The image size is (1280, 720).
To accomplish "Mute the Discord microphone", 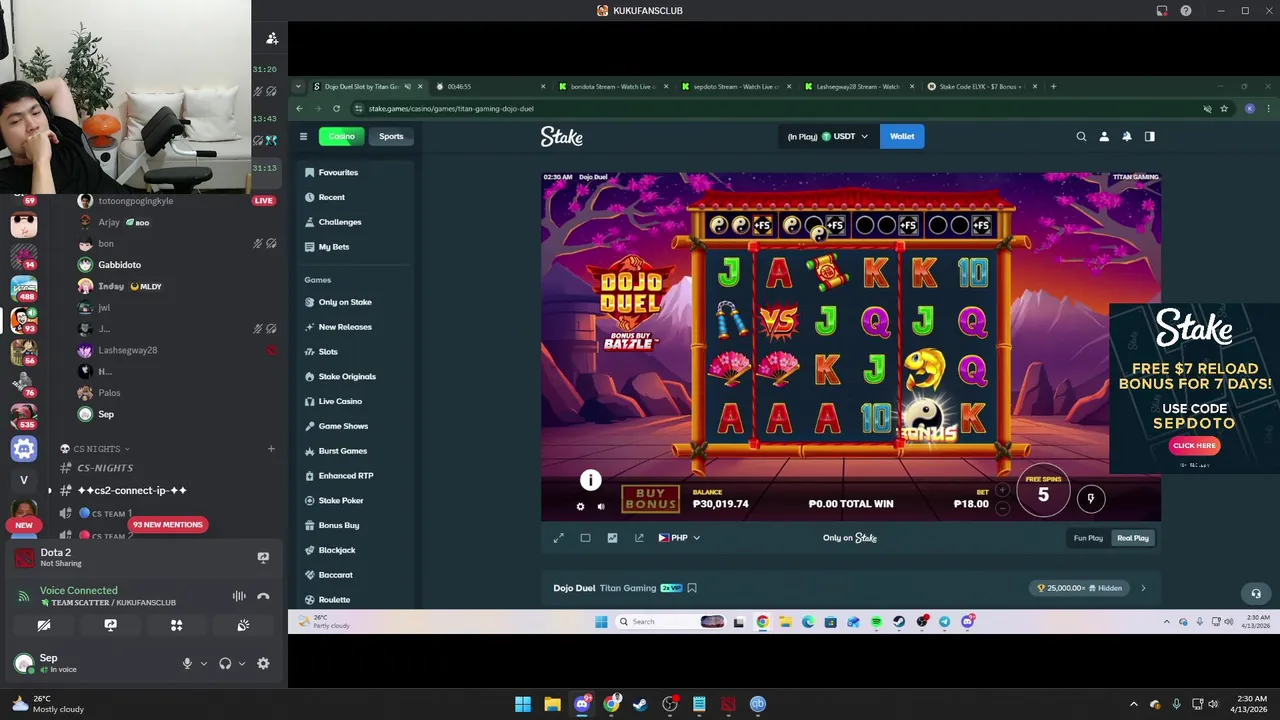I will 187,663.
